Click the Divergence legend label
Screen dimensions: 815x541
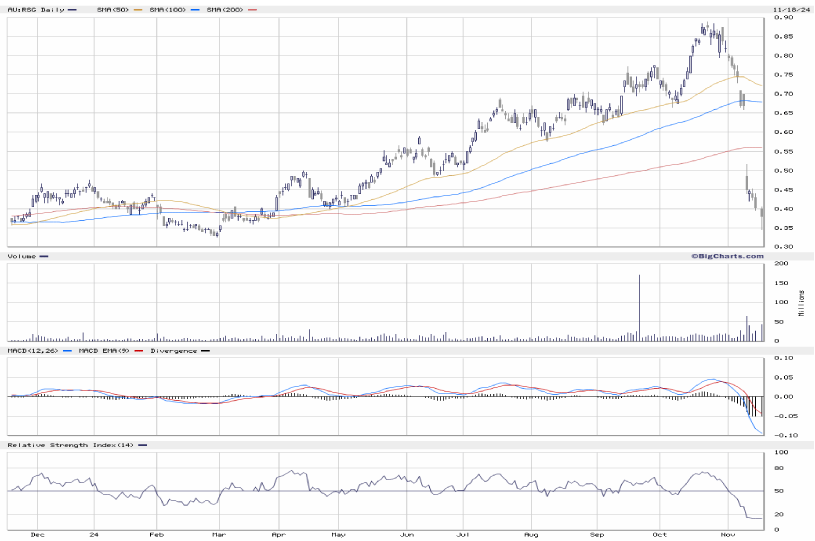pyautogui.click(x=172, y=350)
